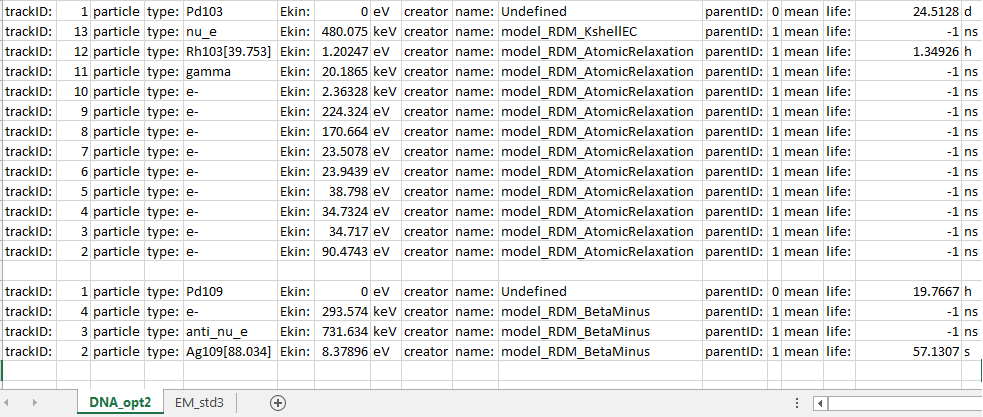Select cell with value 2.36328
Image resolution: width=983 pixels, height=417 pixels.
point(342,92)
